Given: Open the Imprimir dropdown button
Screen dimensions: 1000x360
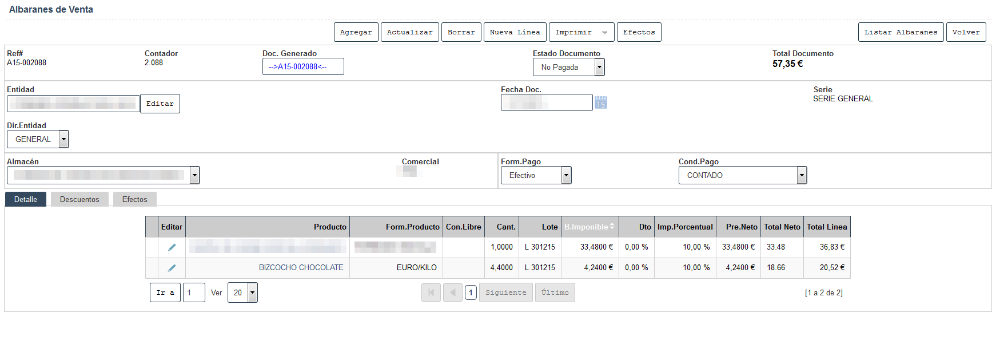Looking at the screenshot, I should pyautogui.click(x=582, y=33).
